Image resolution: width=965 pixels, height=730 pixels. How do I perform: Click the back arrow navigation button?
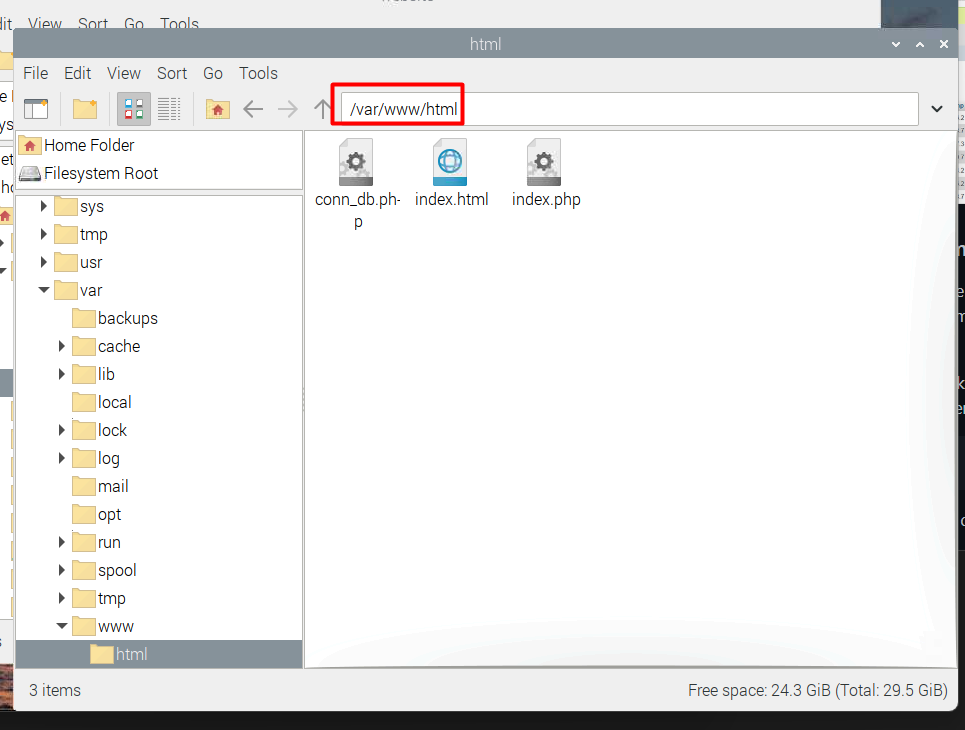pyautogui.click(x=253, y=109)
